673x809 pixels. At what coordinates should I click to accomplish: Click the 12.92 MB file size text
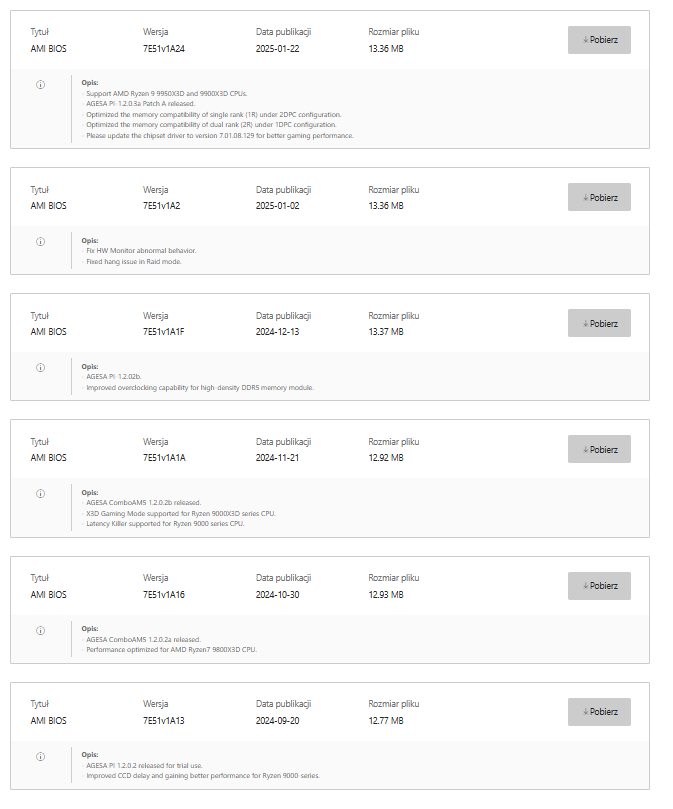tap(386, 458)
